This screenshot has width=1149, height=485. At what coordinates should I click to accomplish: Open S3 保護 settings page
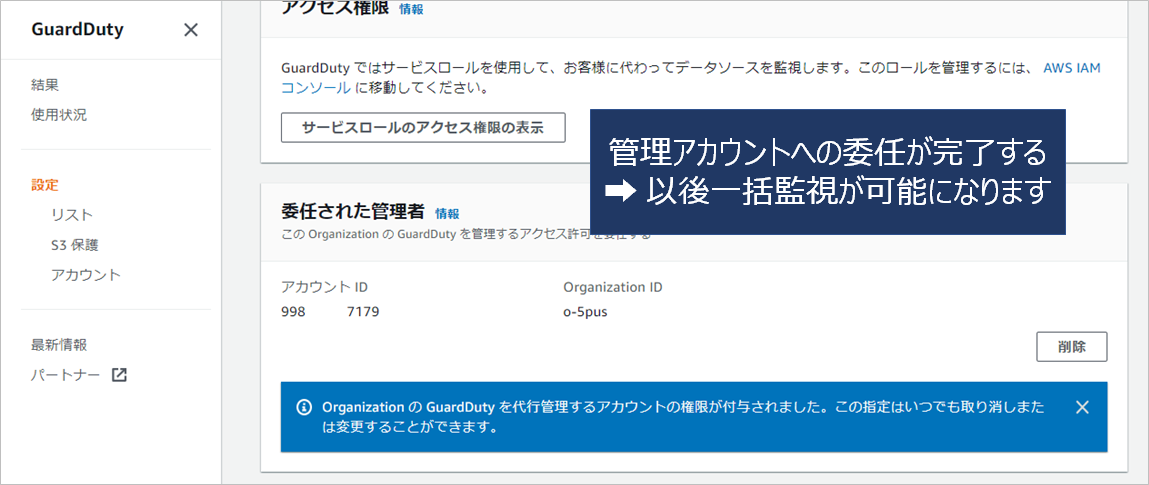tap(75, 245)
